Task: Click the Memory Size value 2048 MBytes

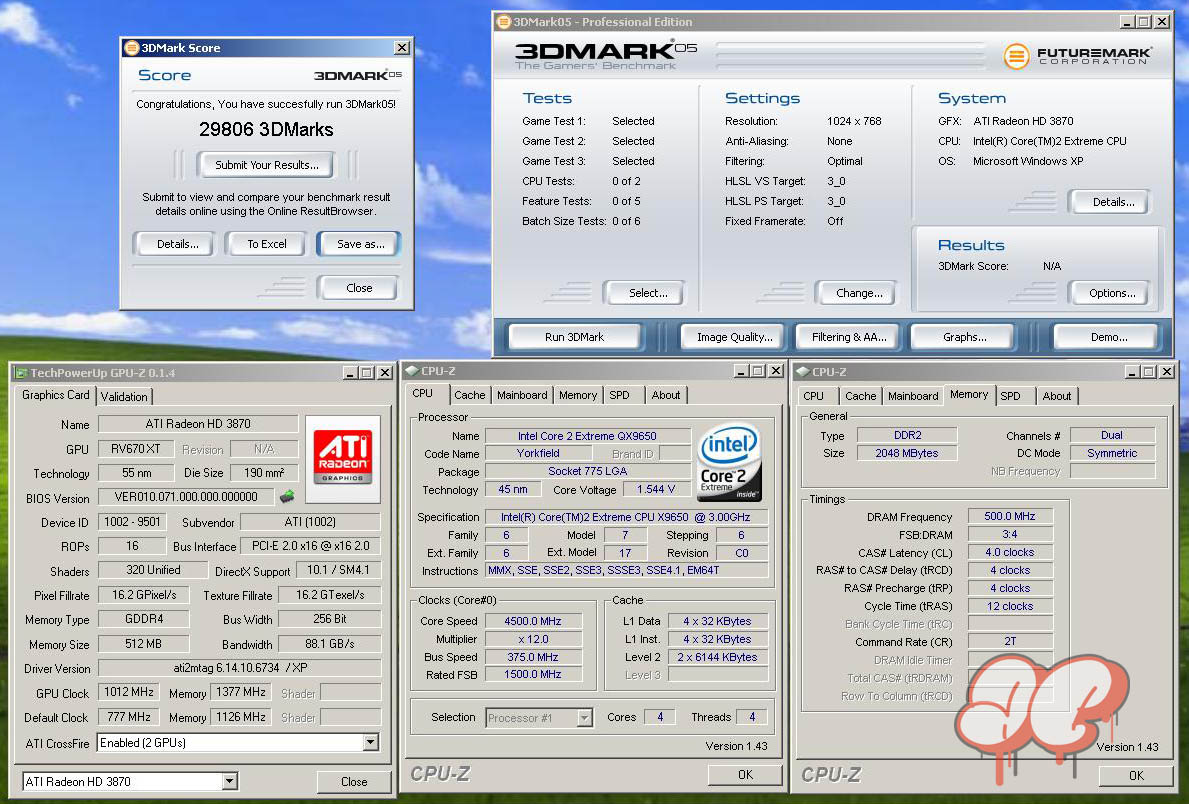Action: click(907, 453)
